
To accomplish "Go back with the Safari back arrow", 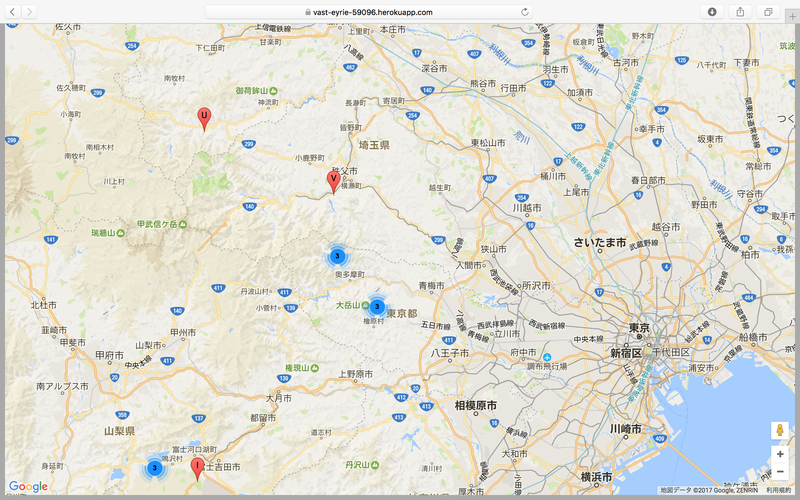I will [x=13, y=11].
